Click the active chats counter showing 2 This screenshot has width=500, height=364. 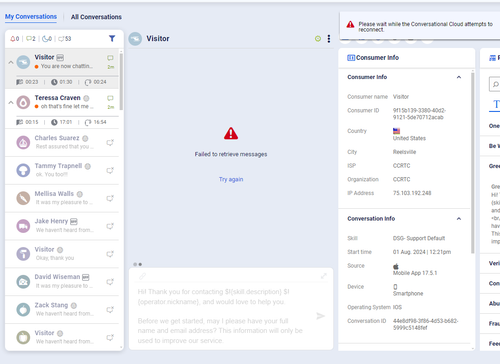30,39
